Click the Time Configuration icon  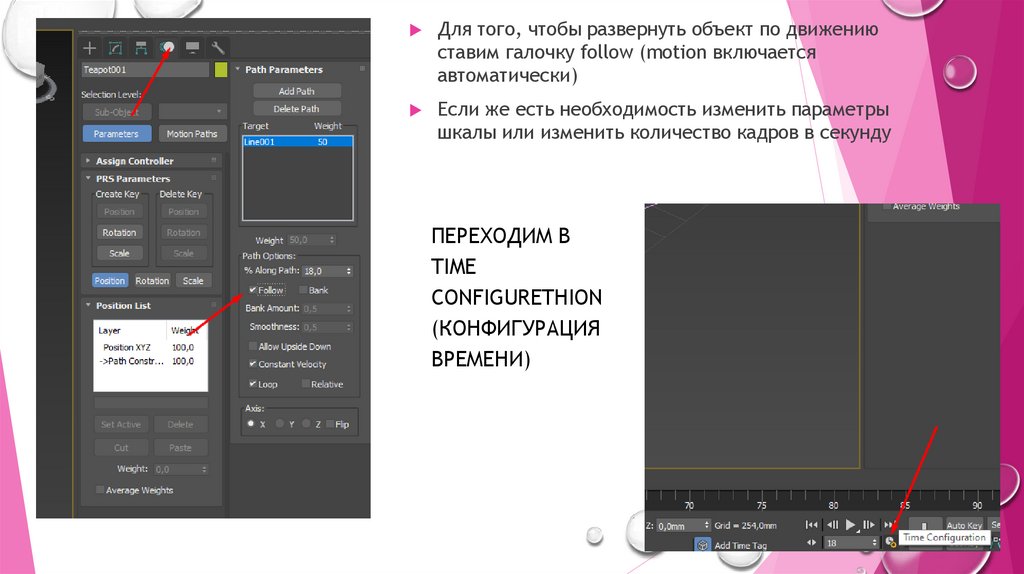[x=890, y=542]
